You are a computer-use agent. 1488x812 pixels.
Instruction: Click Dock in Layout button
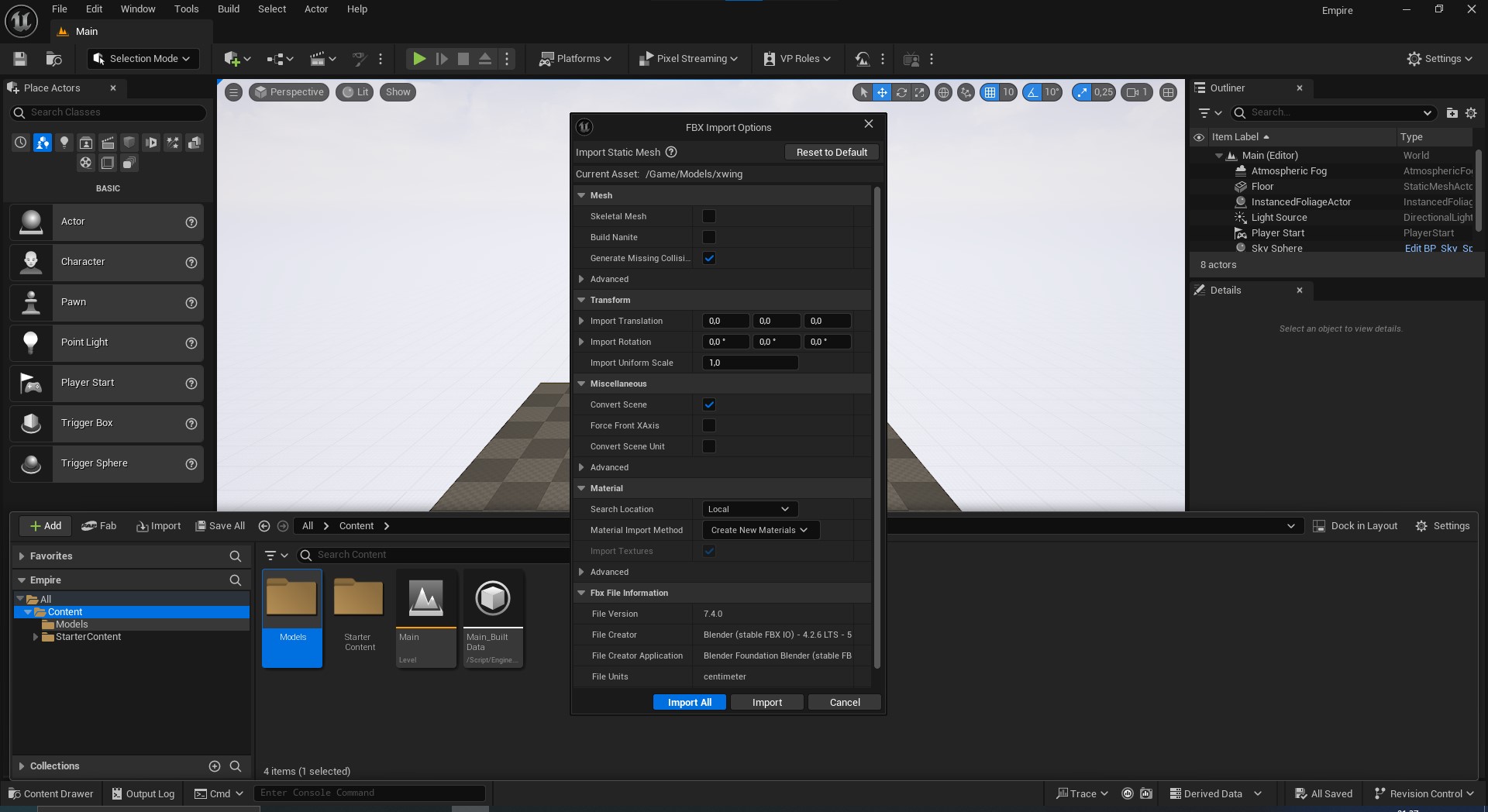click(1355, 526)
